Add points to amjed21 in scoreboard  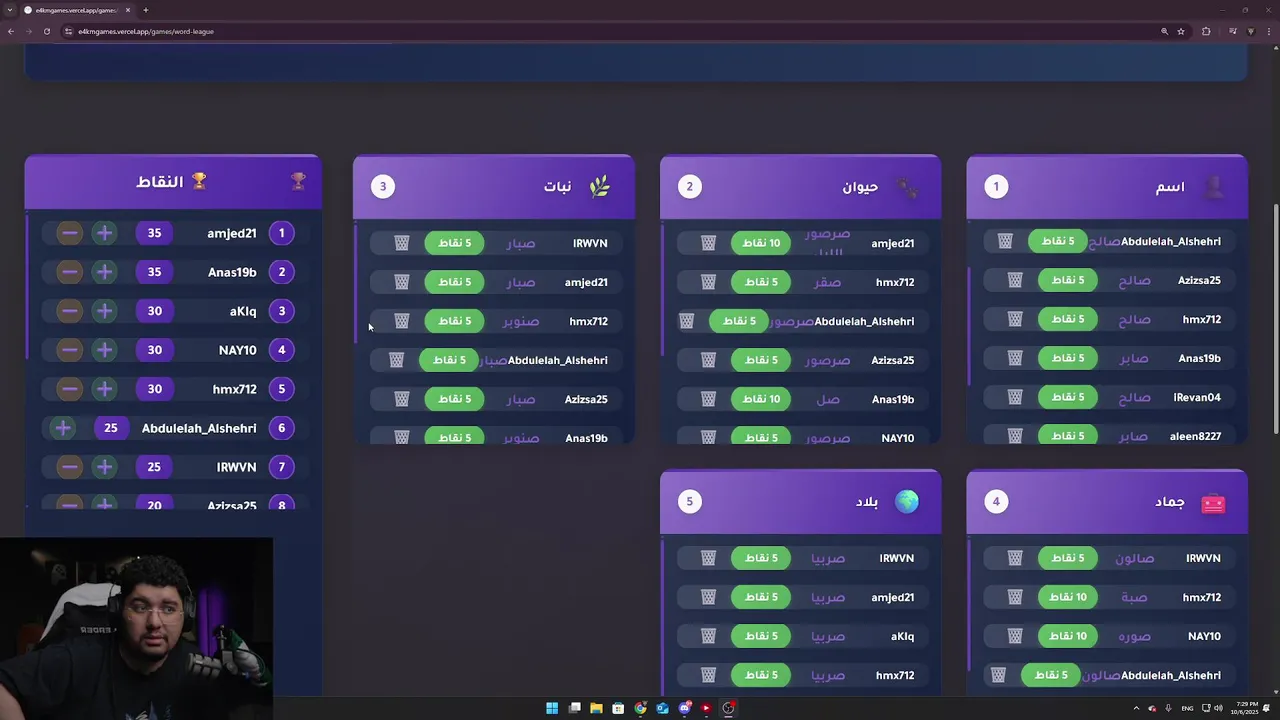104,233
